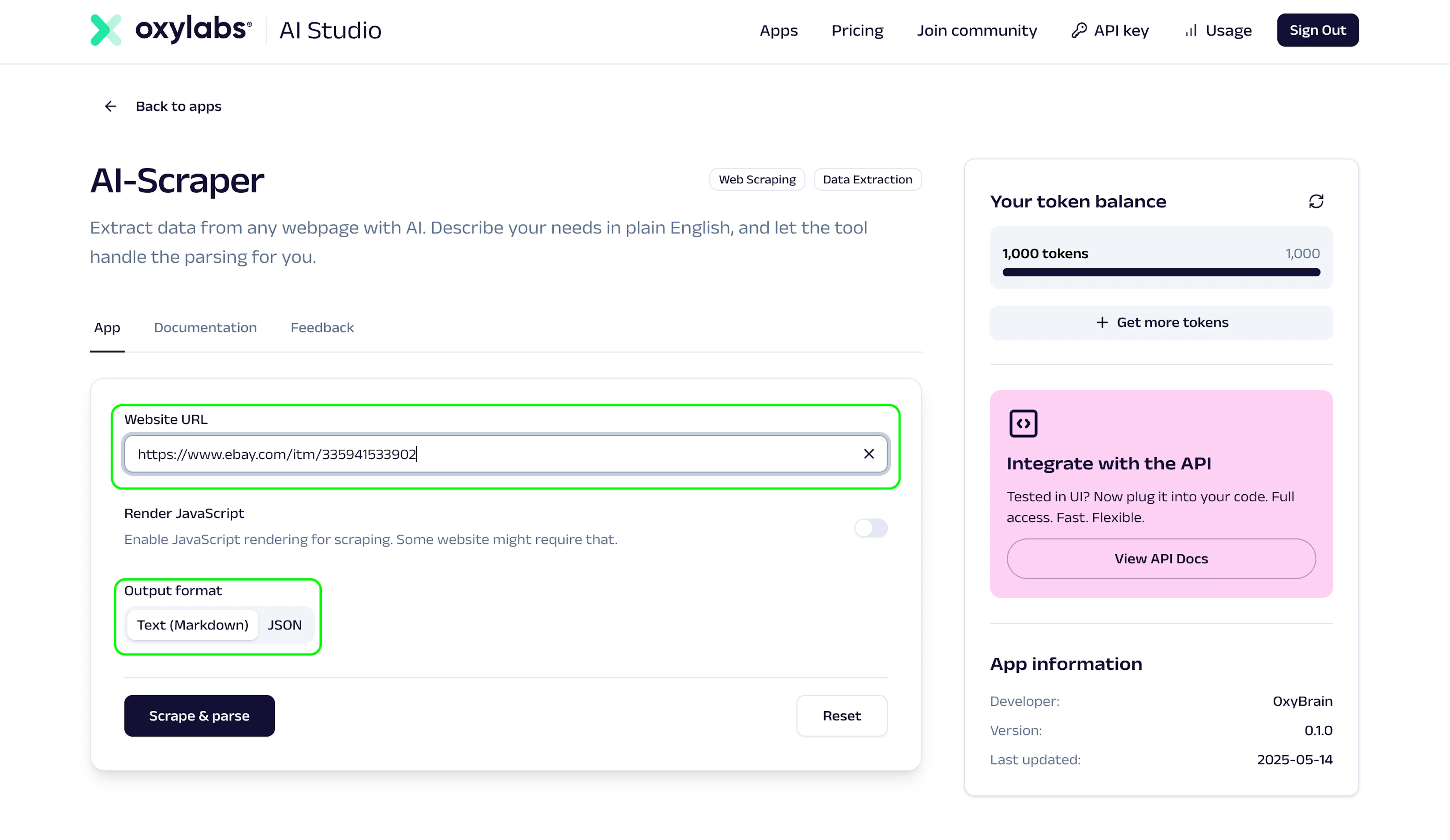Open the Apps menu item
Screen dimensions: 1450x840
[779, 30]
